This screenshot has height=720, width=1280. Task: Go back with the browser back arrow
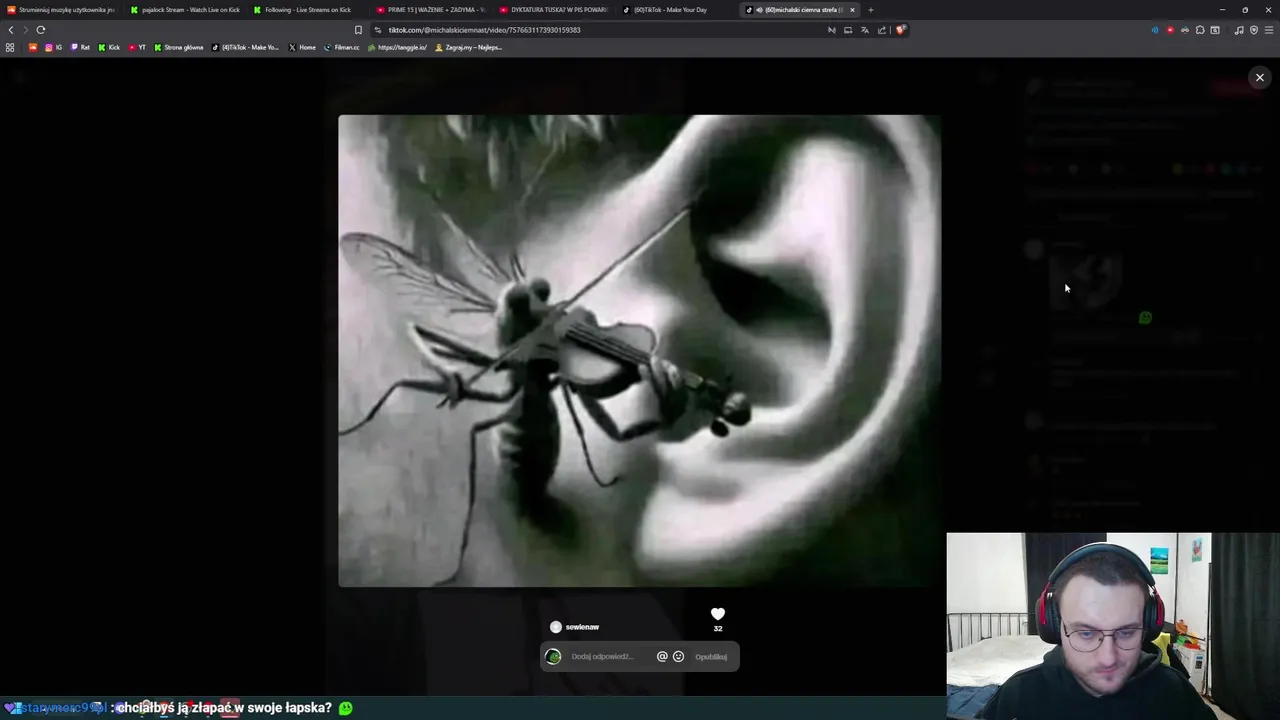click(x=11, y=30)
